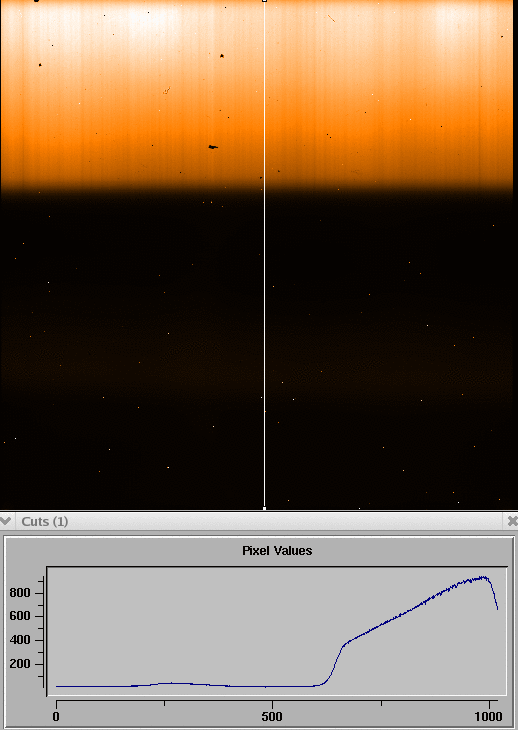Select the Cuts (1) panel title
The image size is (518, 730).
45,521
